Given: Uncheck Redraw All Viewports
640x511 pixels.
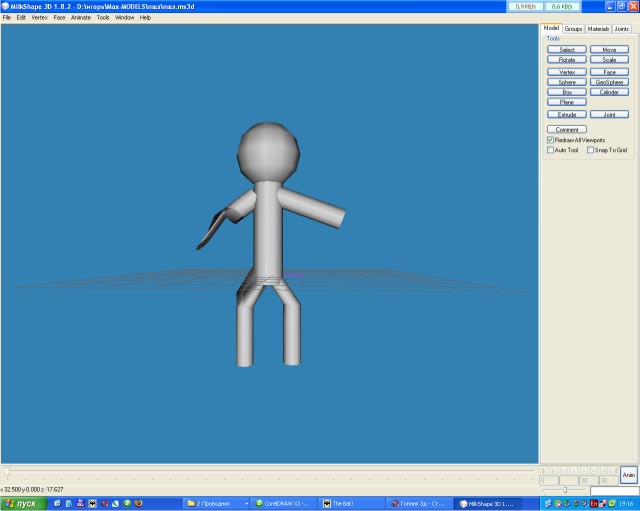Looking at the screenshot, I should pos(550,140).
